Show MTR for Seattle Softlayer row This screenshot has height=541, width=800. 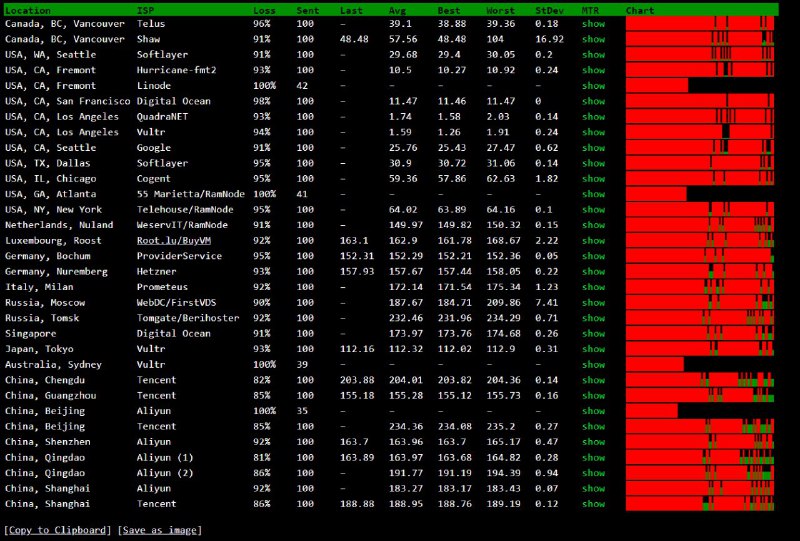point(593,55)
